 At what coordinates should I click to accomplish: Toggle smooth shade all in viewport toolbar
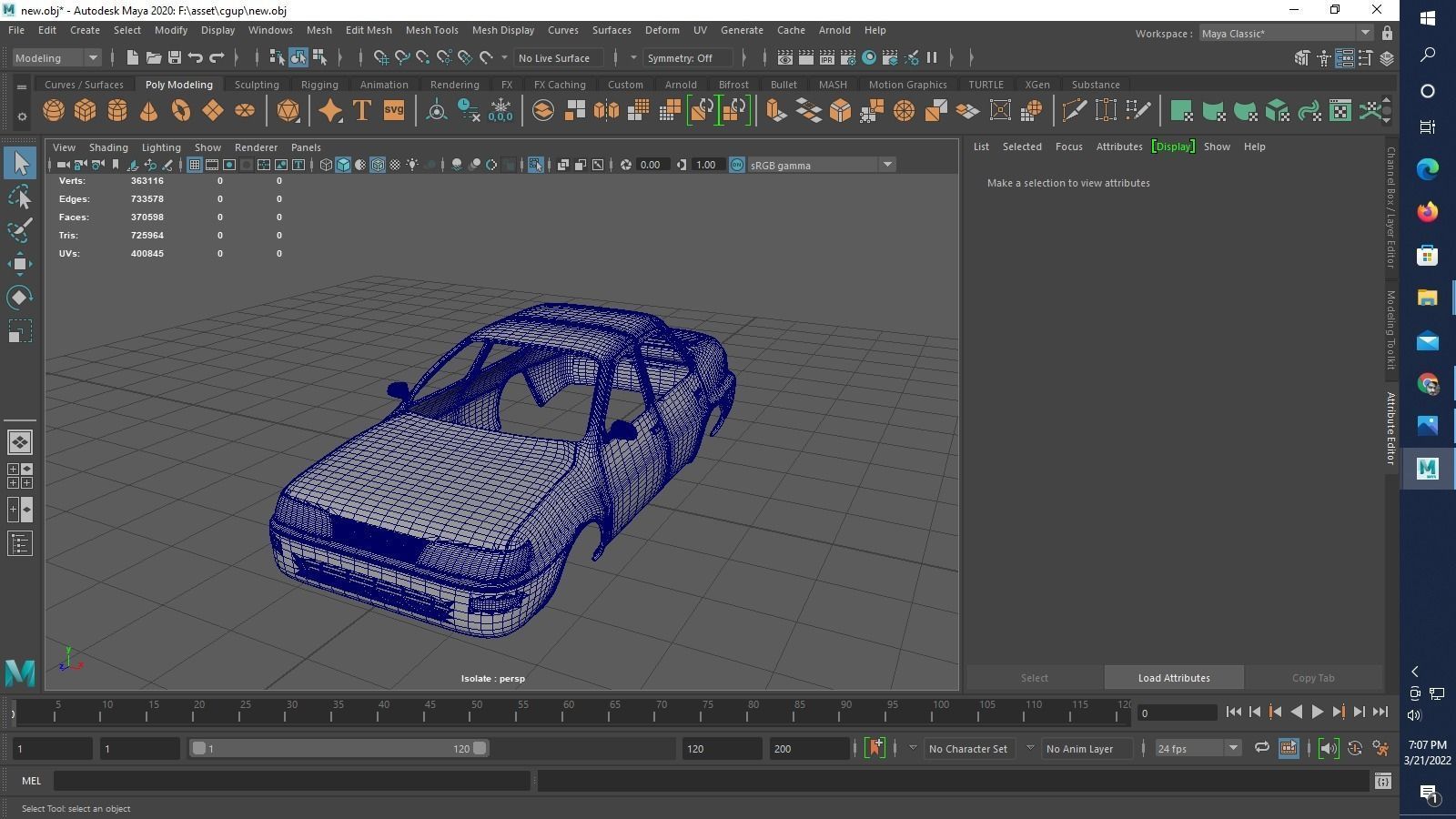click(343, 165)
